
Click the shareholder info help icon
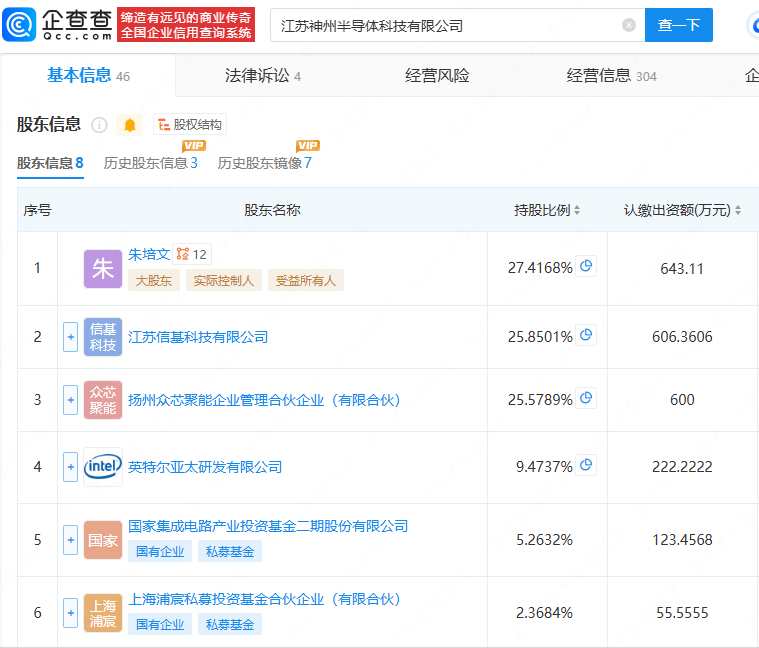click(99, 125)
